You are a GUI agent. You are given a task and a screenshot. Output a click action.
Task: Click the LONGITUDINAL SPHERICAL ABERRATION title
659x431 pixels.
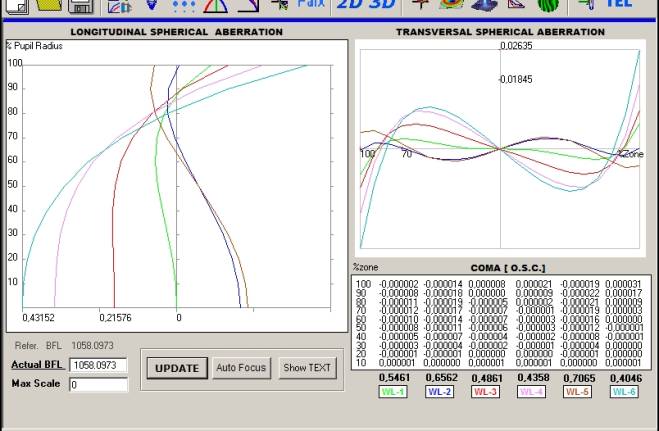(x=177, y=32)
